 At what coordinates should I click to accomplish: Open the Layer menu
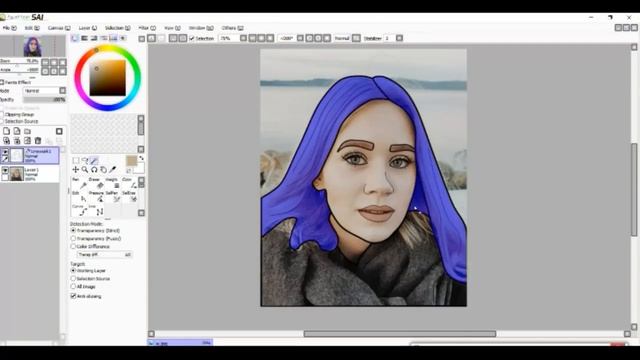click(87, 28)
